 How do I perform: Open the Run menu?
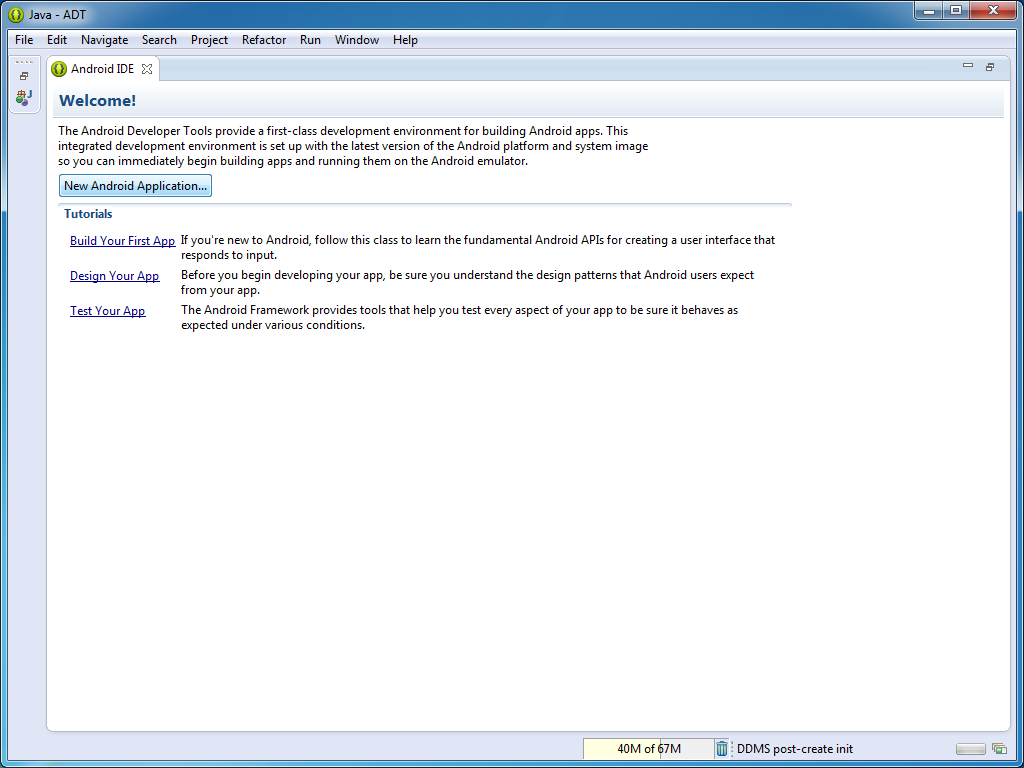tap(310, 40)
